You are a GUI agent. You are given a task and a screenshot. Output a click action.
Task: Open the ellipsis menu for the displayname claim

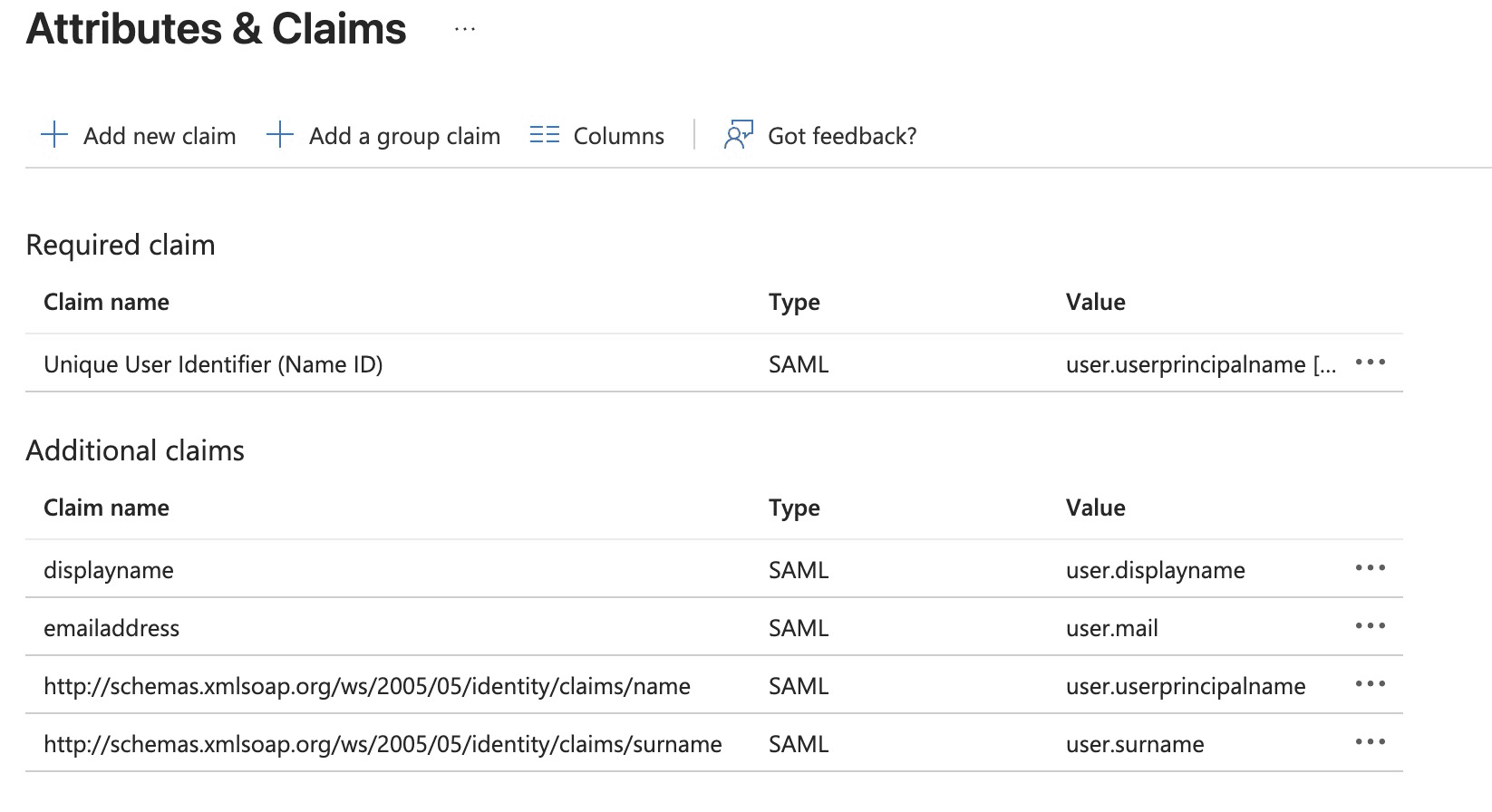1370,569
